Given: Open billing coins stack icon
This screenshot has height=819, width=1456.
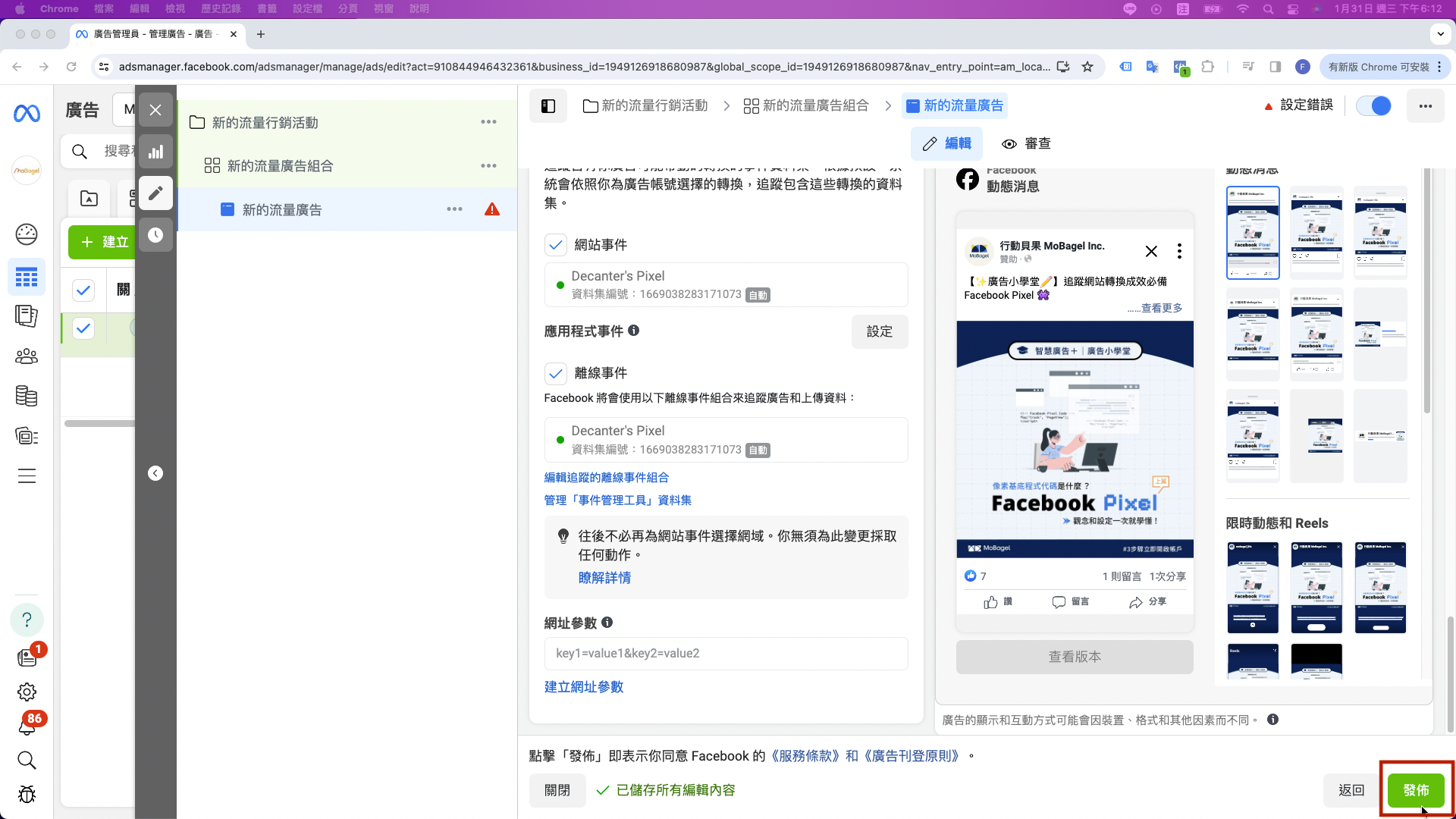Looking at the screenshot, I should [x=27, y=396].
